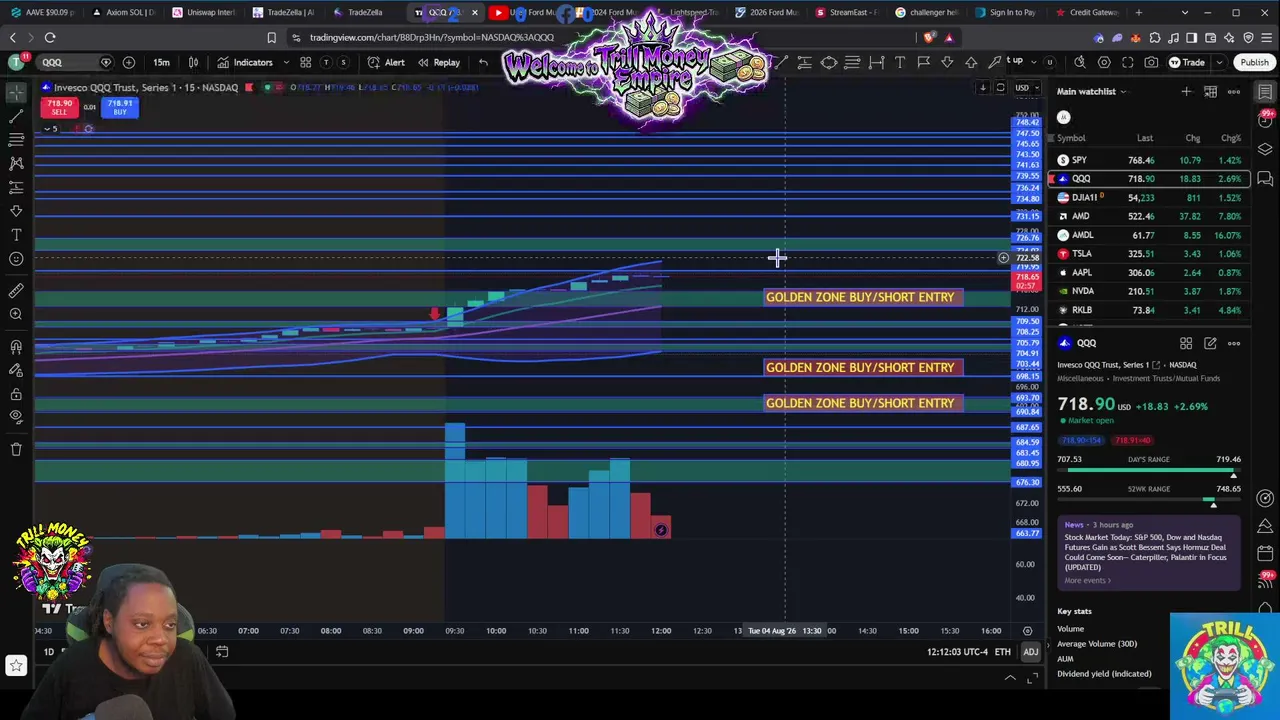Viewport: 1280px width, 720px height.
Task: Open chart settings hexagon icon
Action: click(x=1104, y=62)
